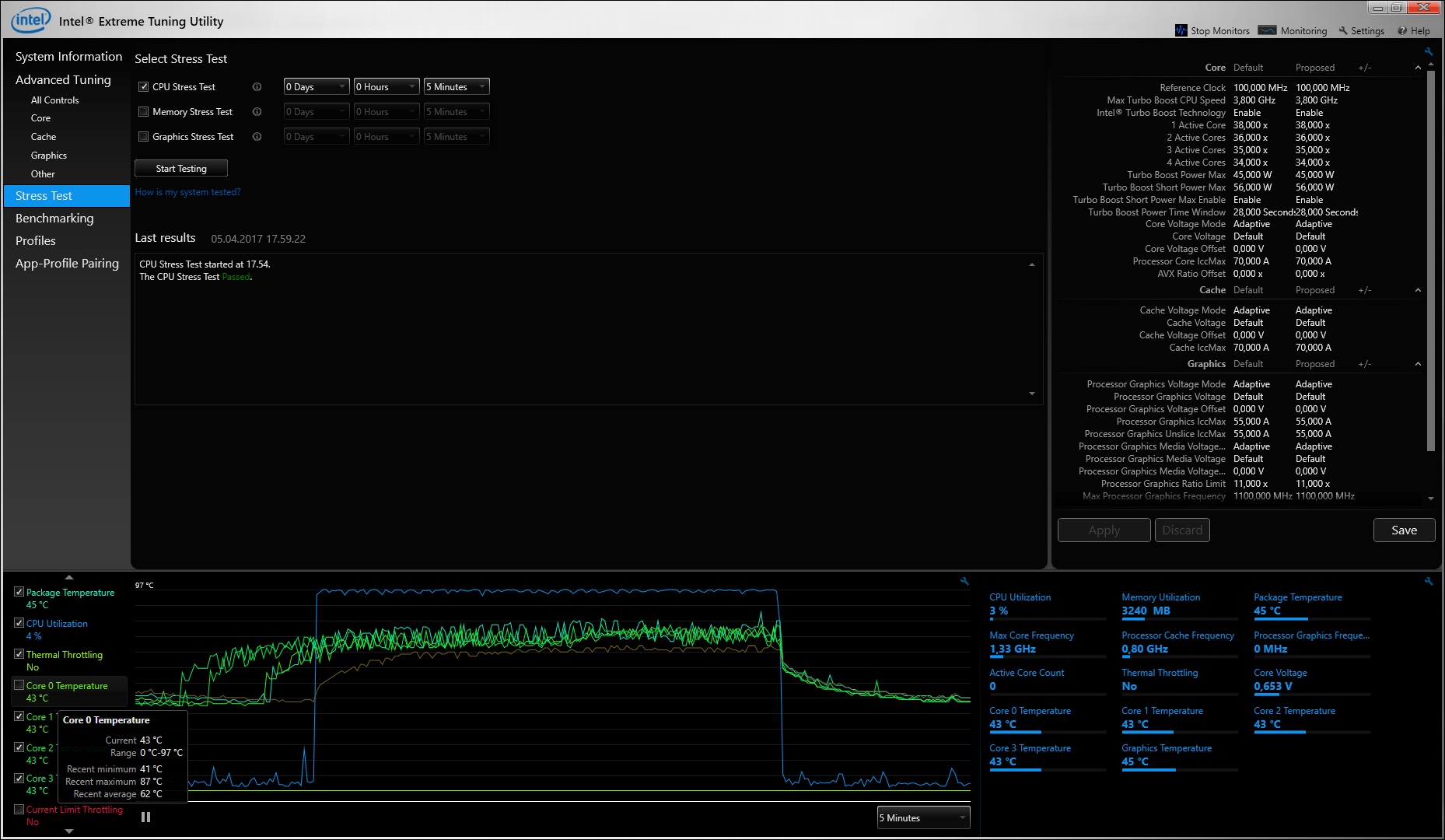
Task: Open CPU test Days dropdown
Action: point(317,87)
